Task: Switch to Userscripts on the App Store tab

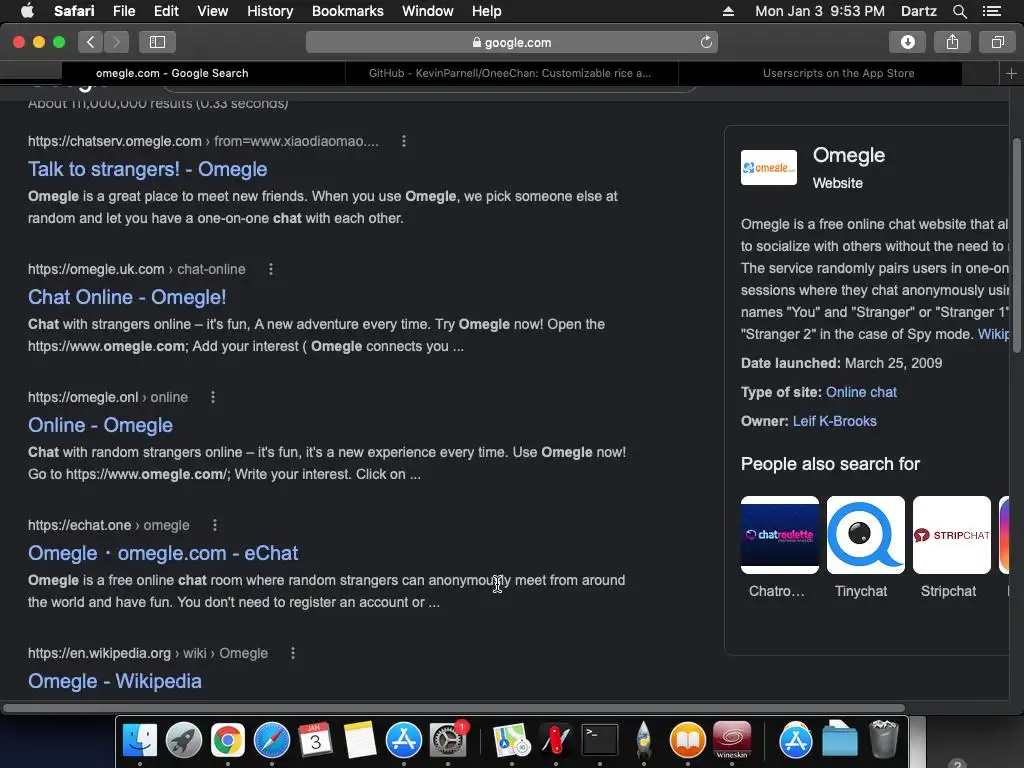Action: [x=838, y=73]
